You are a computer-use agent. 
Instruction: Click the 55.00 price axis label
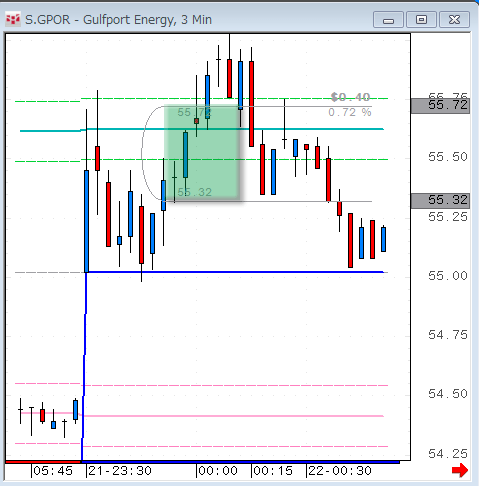coord(448,276)
